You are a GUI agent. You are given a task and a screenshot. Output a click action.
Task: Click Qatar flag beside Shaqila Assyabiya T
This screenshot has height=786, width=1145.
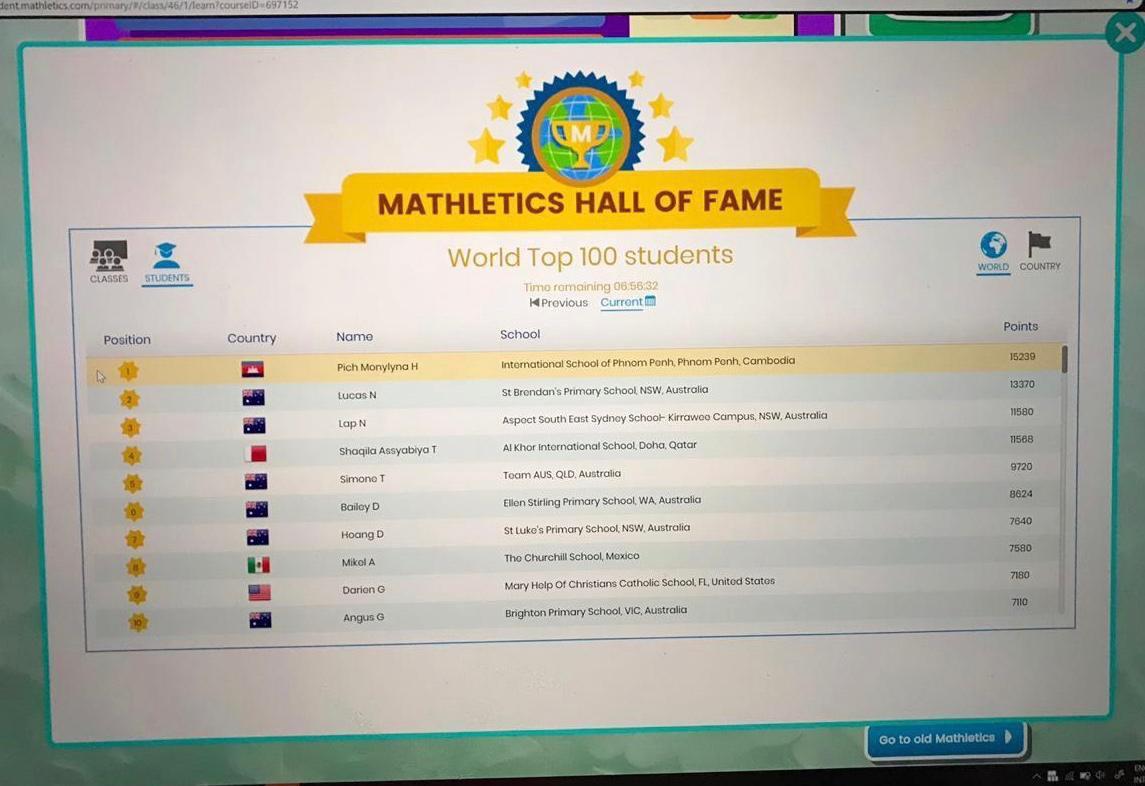(255, 453)
